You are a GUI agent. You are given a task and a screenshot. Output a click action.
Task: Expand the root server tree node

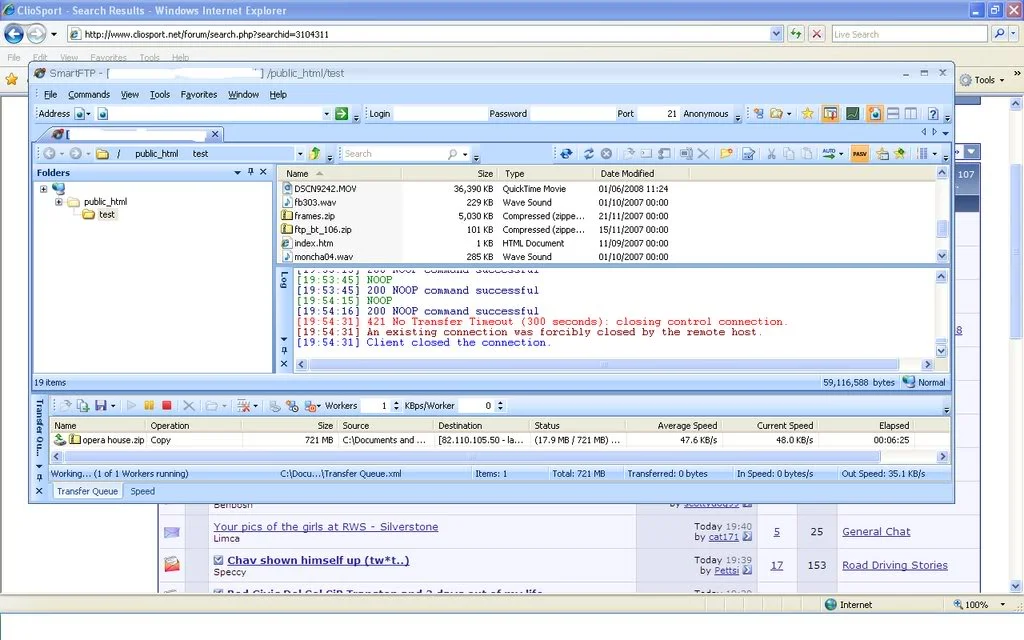point(43,189)
